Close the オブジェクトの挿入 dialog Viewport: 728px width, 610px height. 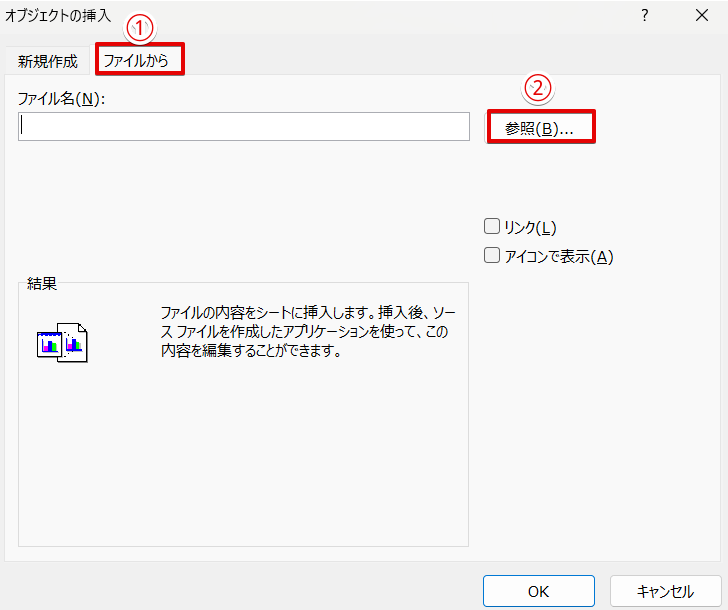point(699,15)
